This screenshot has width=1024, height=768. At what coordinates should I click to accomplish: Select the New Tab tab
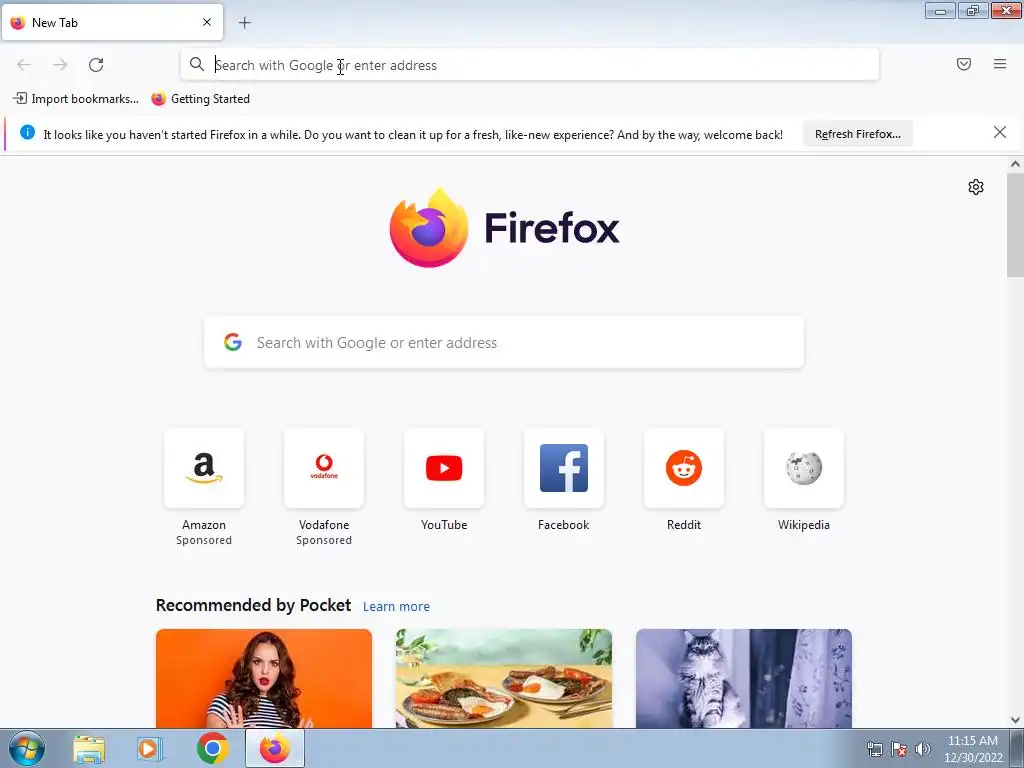pyautogui.click(x=112, y=22)
